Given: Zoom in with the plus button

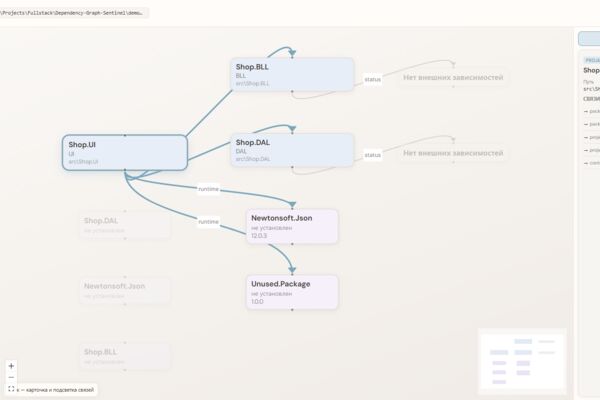Looking at the screenshot, I should point(11,366).
